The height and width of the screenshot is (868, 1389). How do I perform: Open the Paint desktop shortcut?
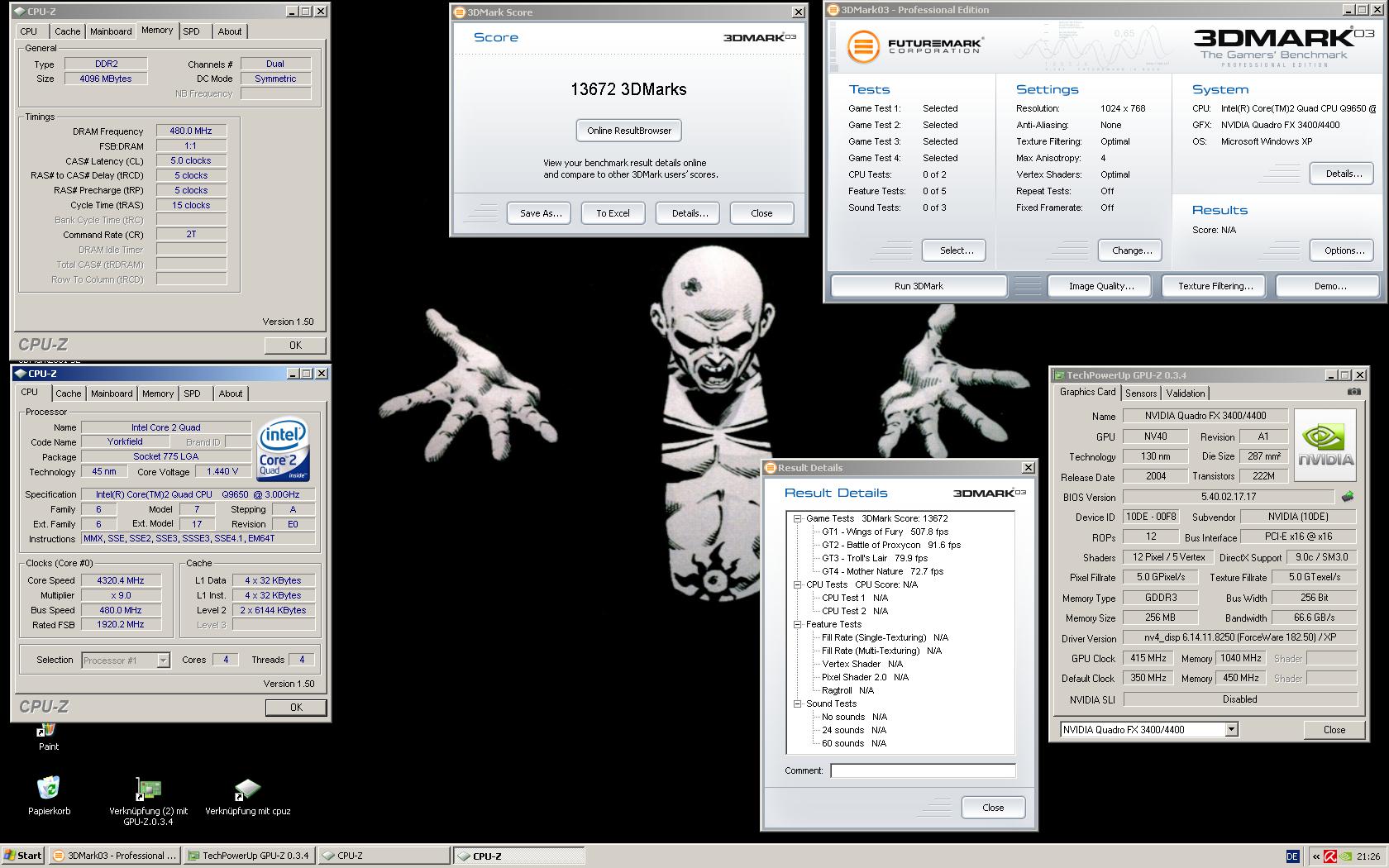pyautogui.click(x=48, y=736)
